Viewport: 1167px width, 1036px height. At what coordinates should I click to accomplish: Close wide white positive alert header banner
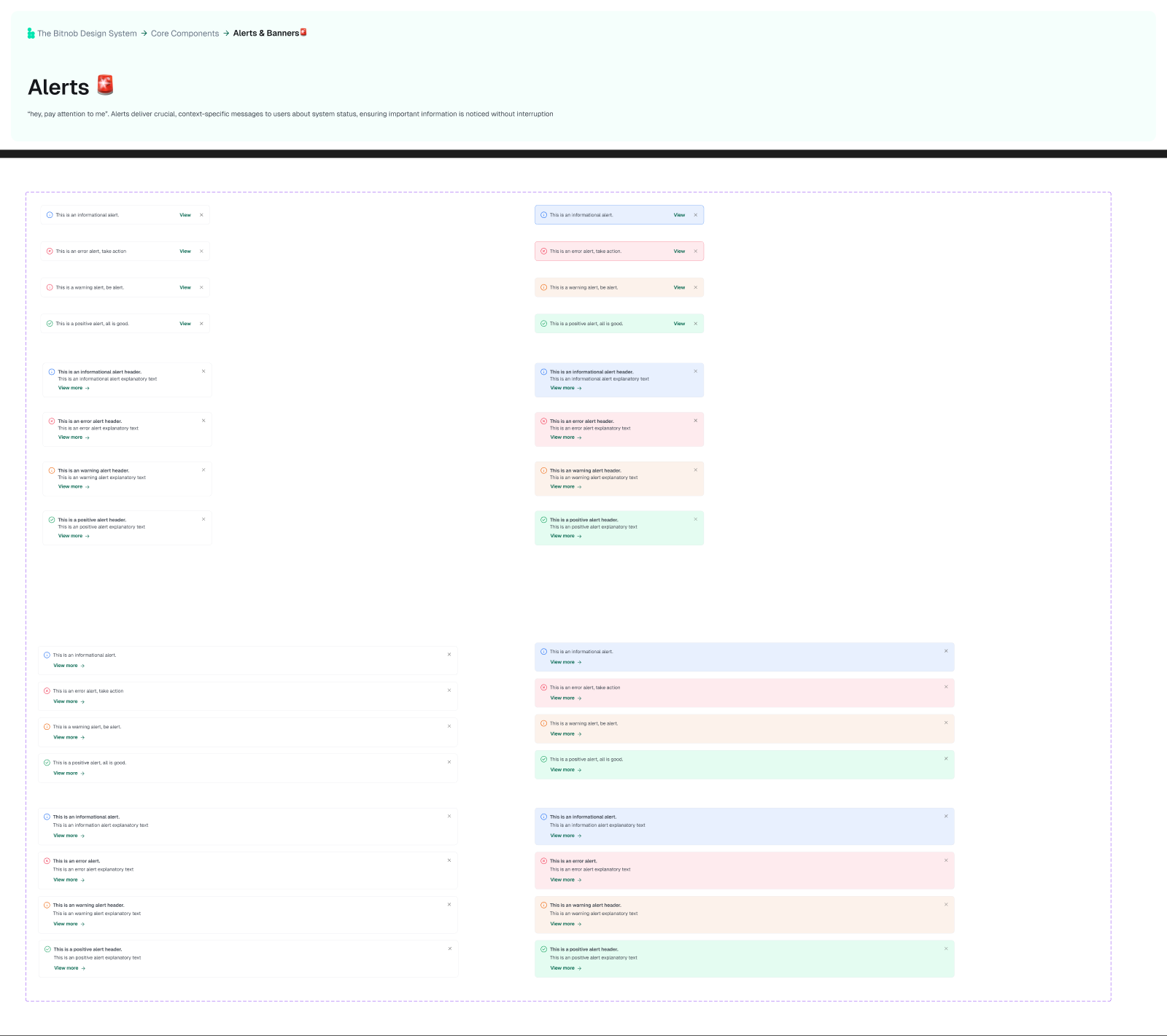450,949
